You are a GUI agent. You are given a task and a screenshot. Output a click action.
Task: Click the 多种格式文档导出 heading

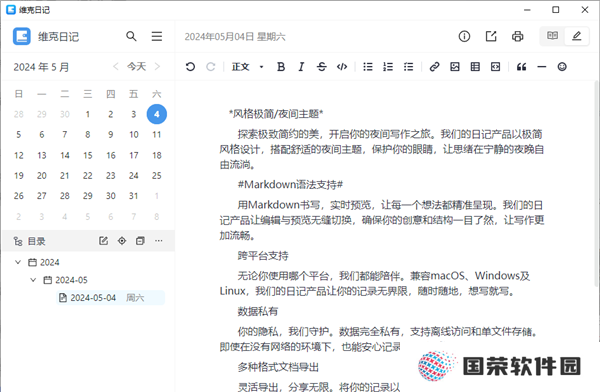(x=278, y=367)
